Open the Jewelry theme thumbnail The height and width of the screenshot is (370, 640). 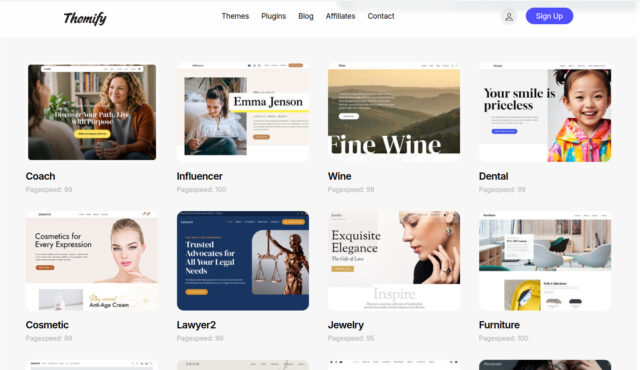(394, 261)
